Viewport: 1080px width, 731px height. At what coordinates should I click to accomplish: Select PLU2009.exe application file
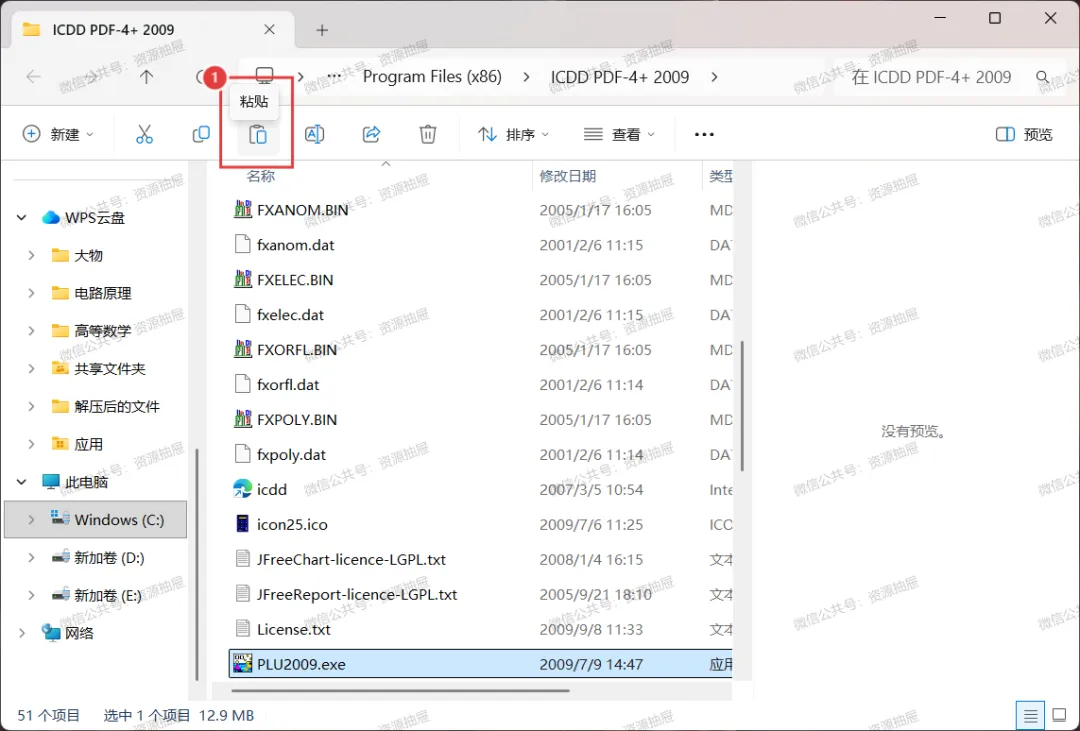(x=480, y=664)
